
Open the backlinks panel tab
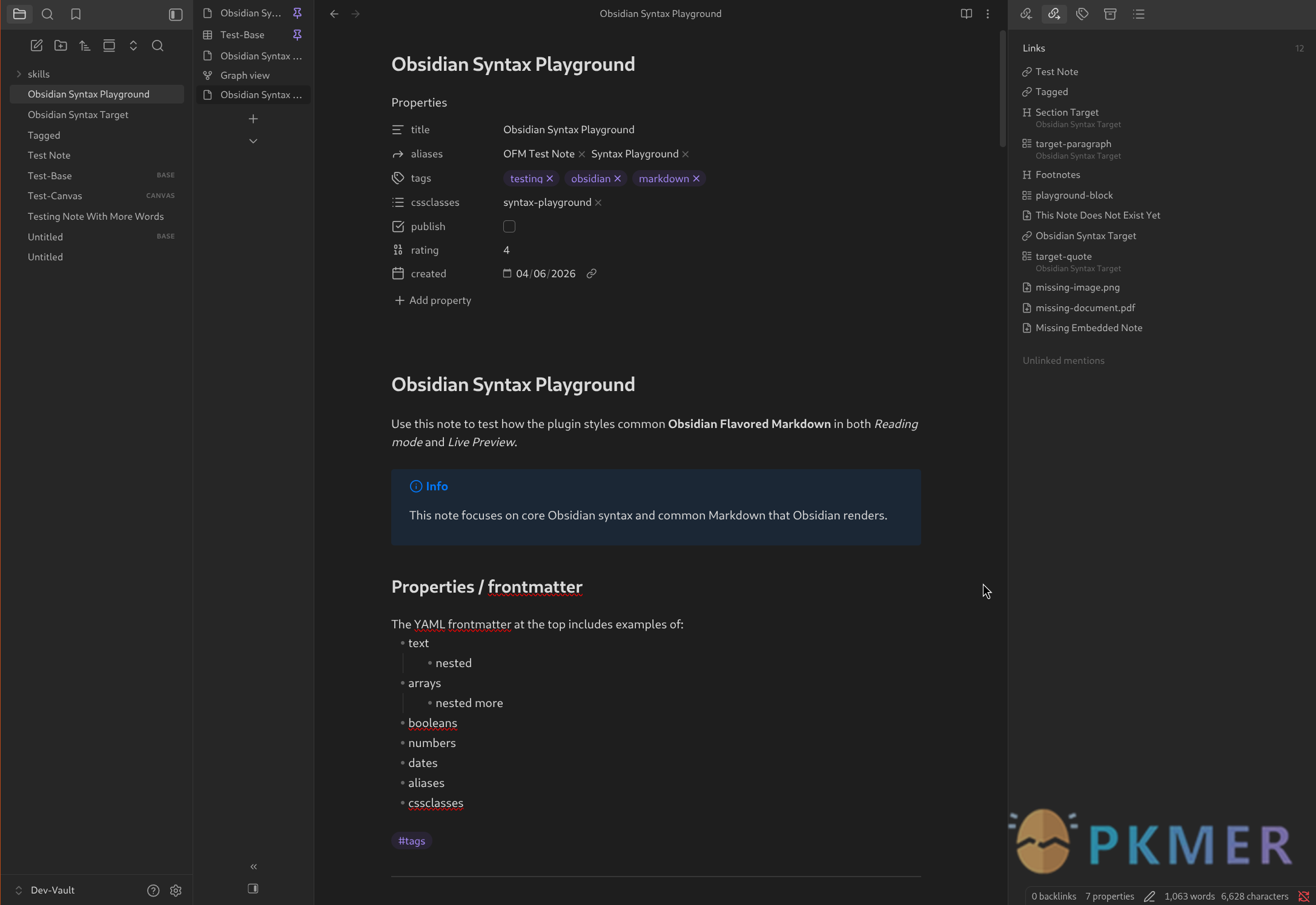point(1026,14)
